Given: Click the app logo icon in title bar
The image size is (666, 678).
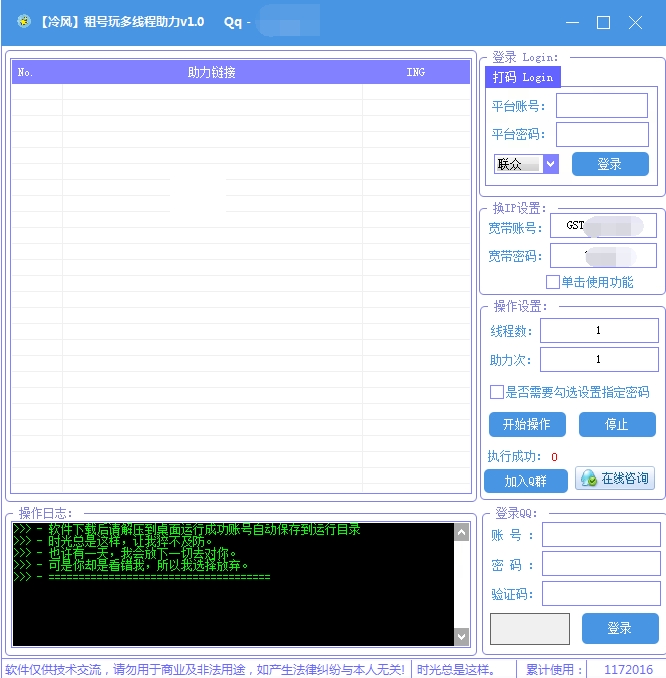Looking at the screenshot, I should pos(24,21).
